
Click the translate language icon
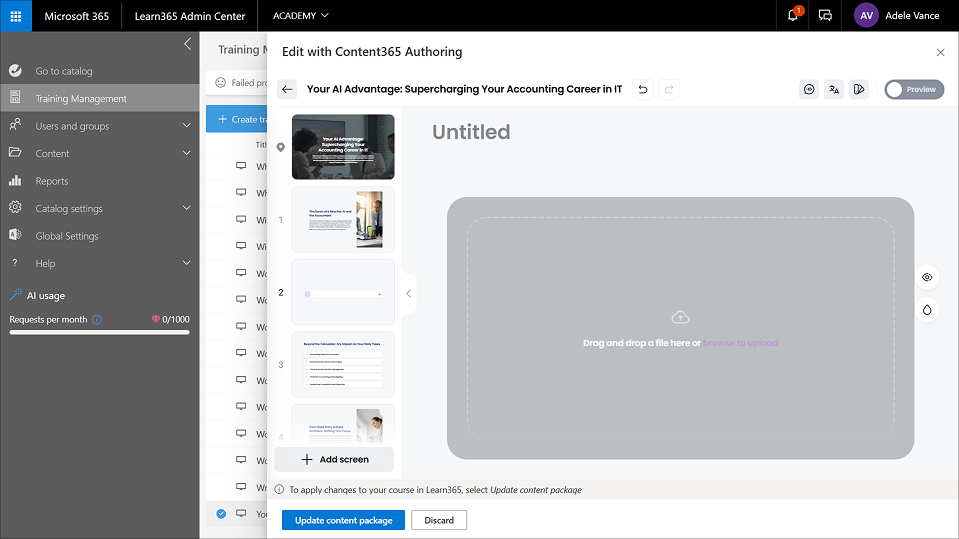[834, 89]
